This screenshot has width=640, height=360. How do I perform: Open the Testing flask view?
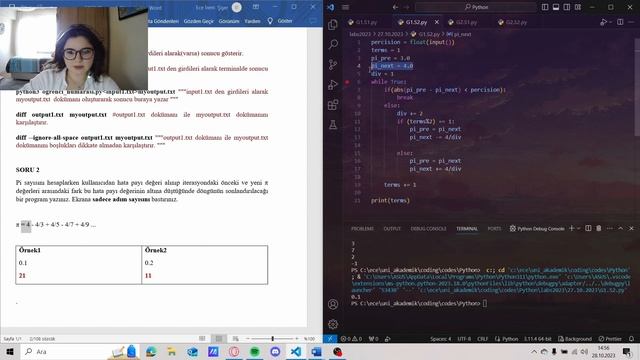[333, 124]
